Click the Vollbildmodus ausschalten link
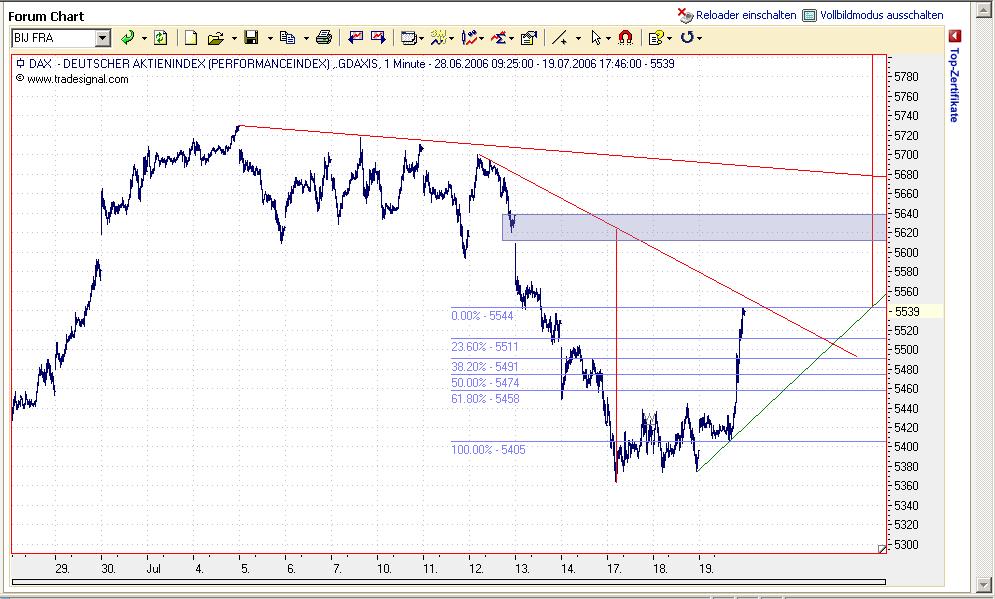 coord(881,15)
